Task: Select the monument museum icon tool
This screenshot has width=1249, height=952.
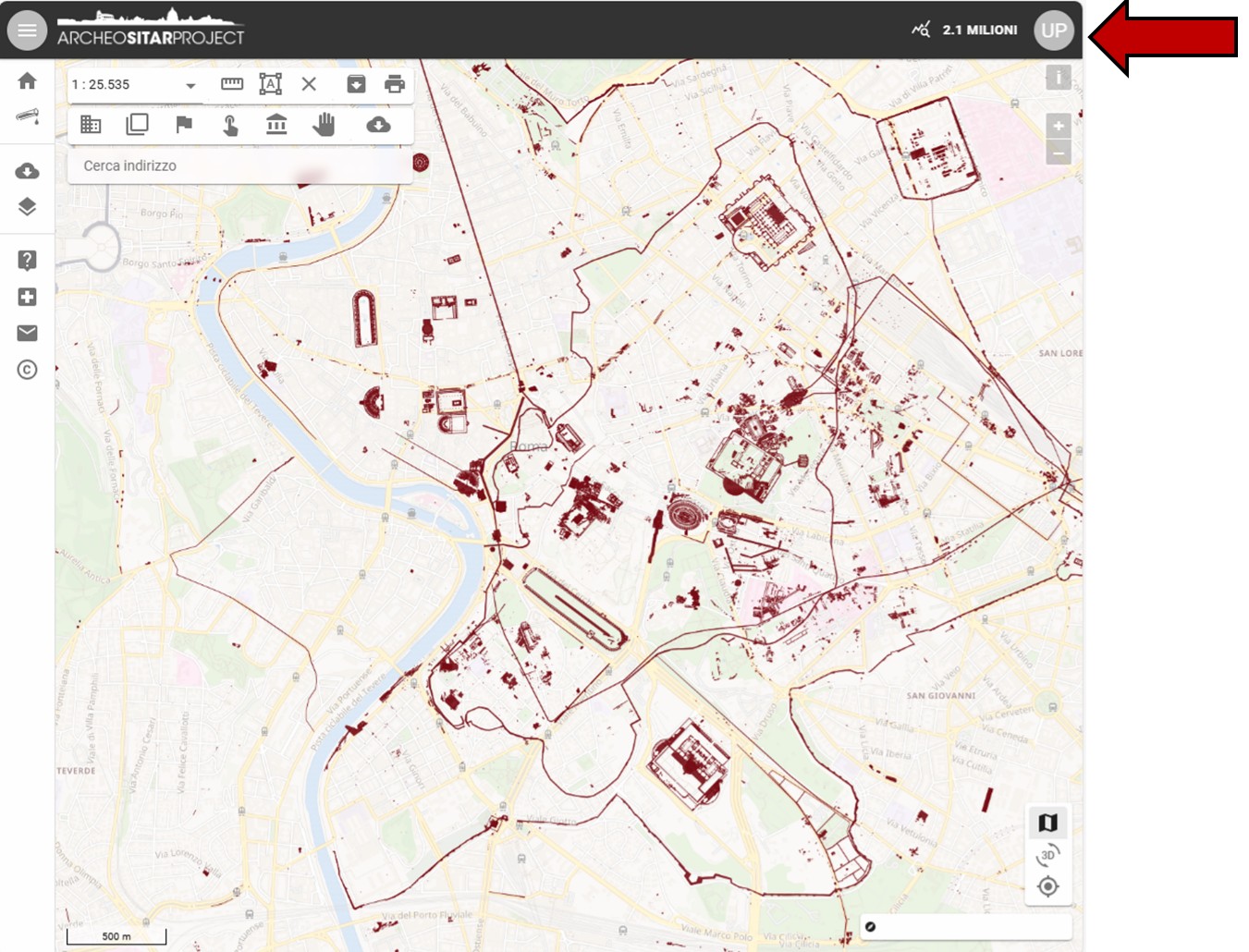Action: point(276,124)
